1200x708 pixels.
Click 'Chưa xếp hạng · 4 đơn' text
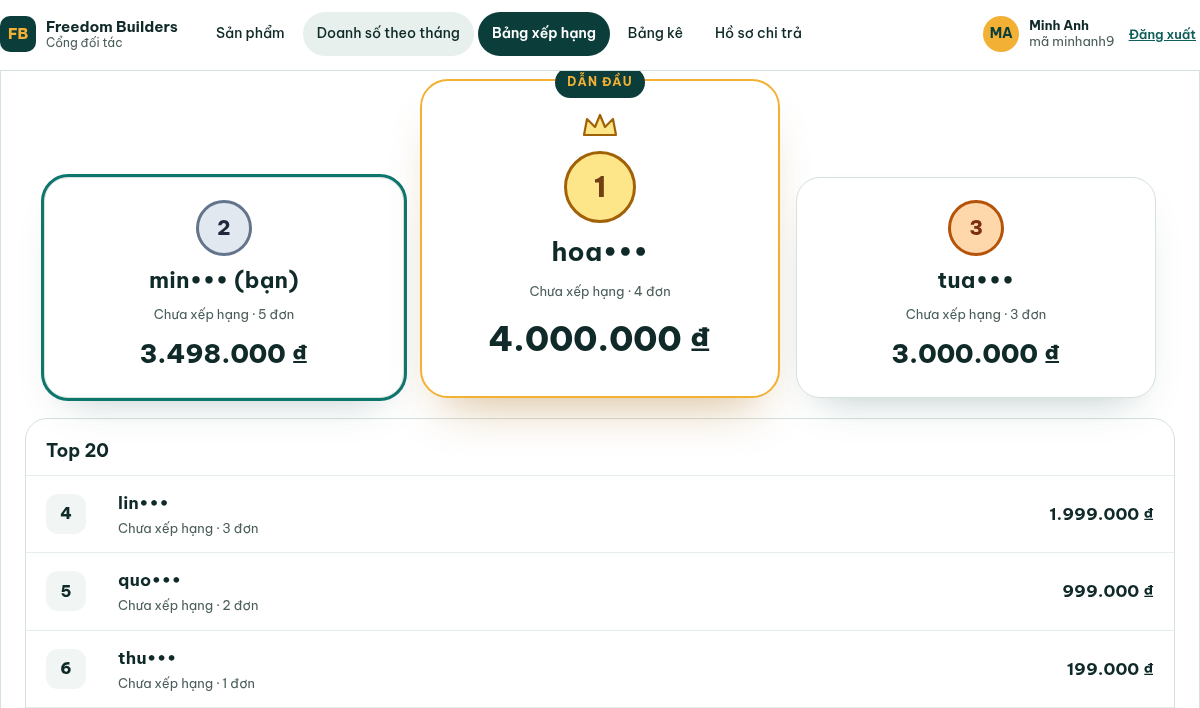pos(600,292)
